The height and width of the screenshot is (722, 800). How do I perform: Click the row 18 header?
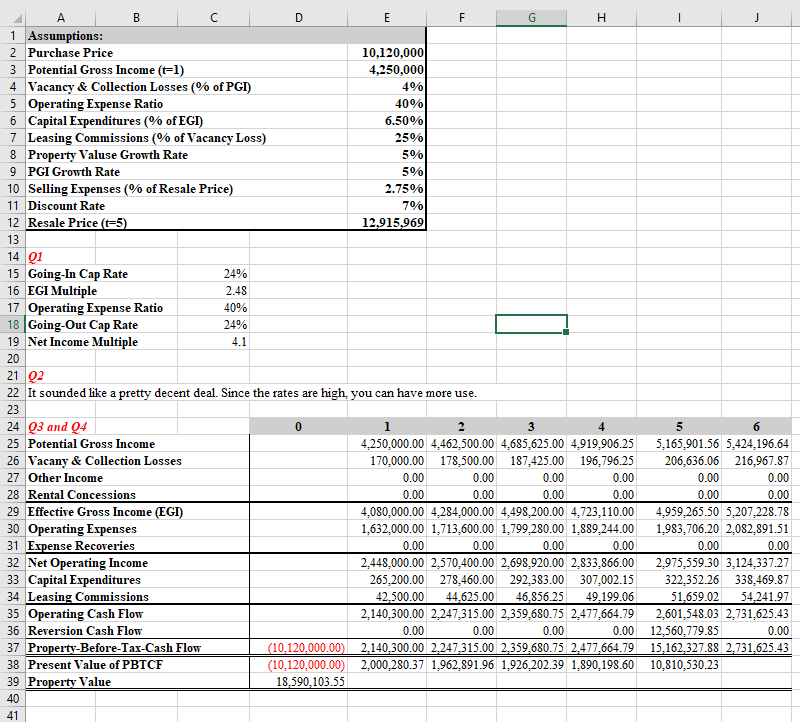tap(12, 324)
